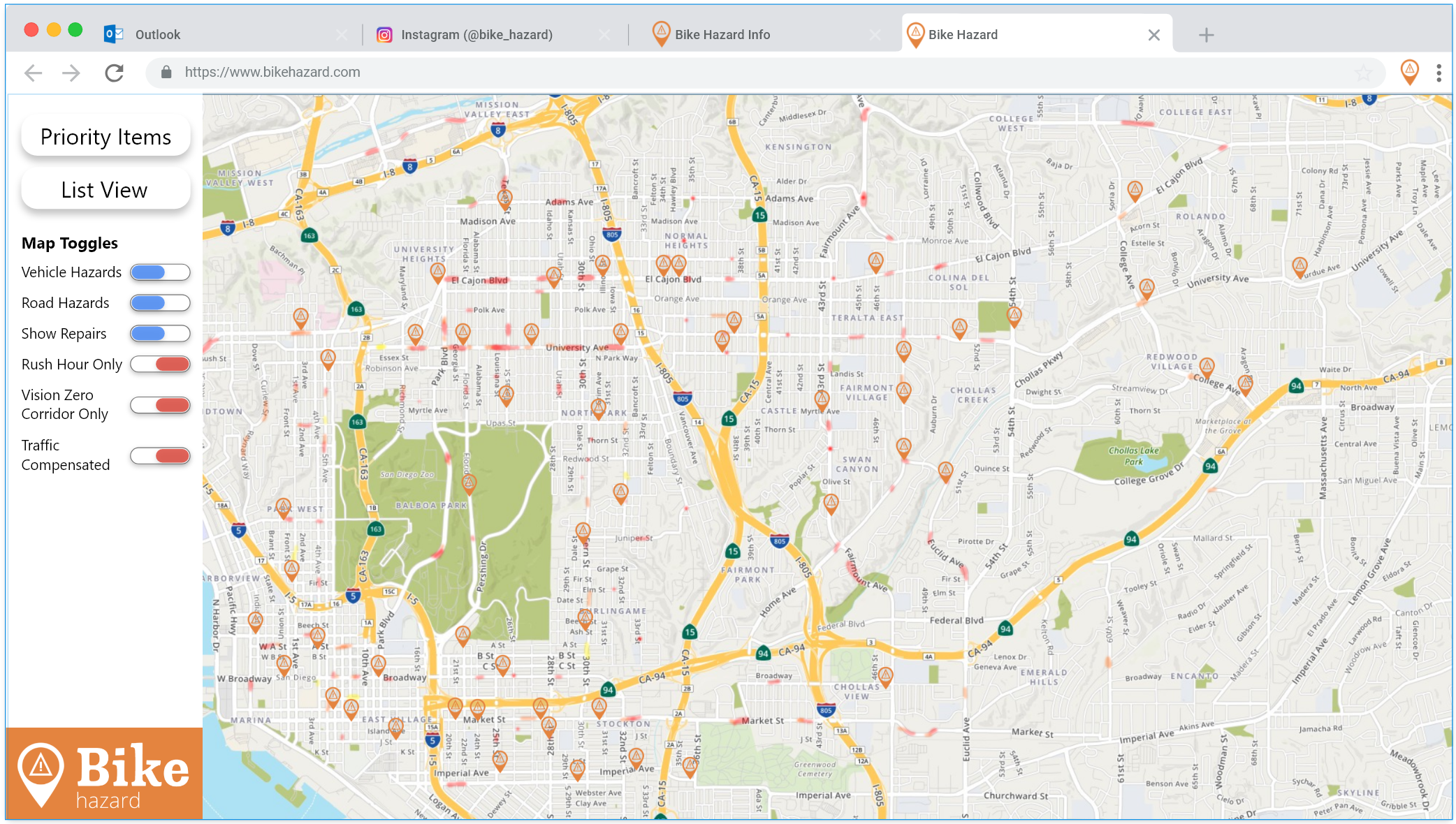Bookmark the page with the star icon
The height and width of the screenshot is (824, 1456).
click(x=1363, y=73)
